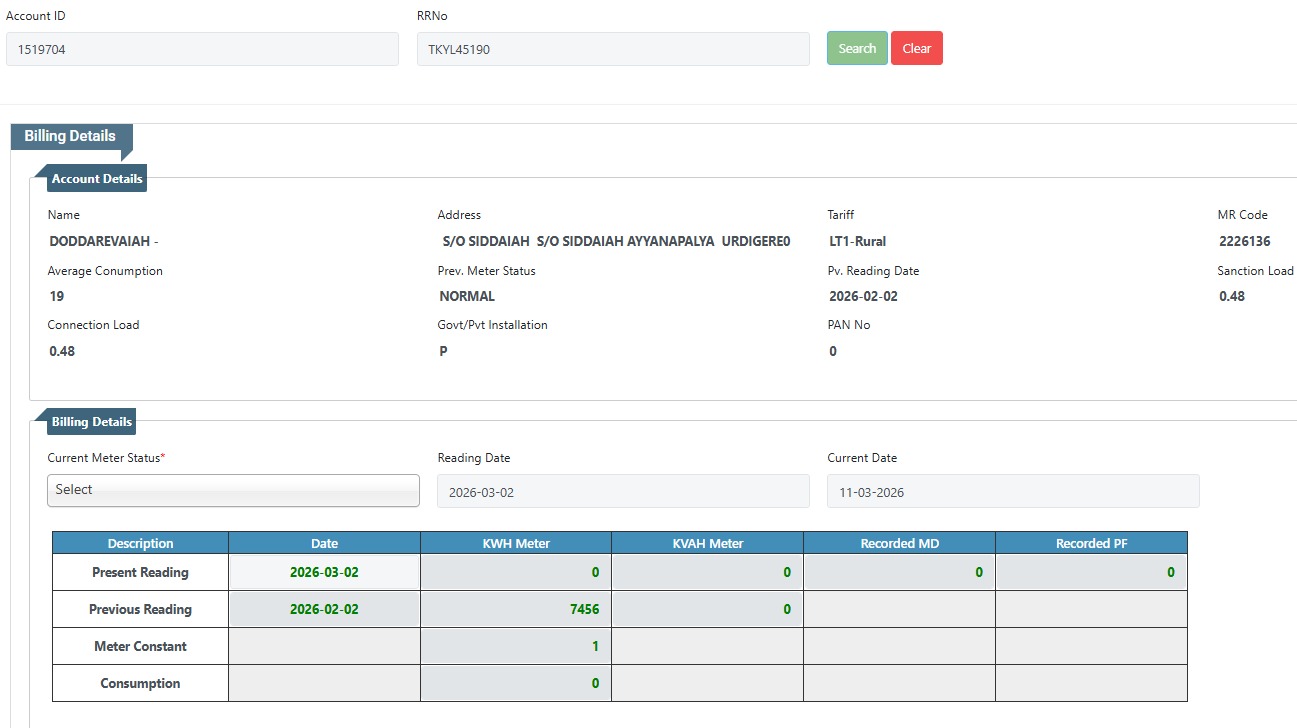Screen dimensions: 1297x728
Task: Click the Present Reading date cell
Action: [x=324, y=573]
